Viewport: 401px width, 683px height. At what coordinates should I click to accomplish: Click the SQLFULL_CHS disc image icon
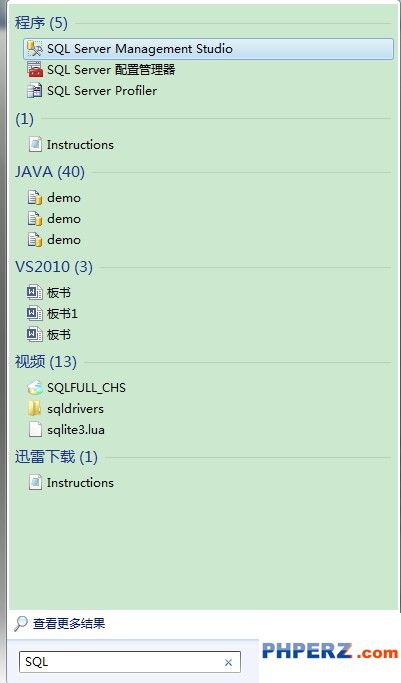[x=35, y=388]
